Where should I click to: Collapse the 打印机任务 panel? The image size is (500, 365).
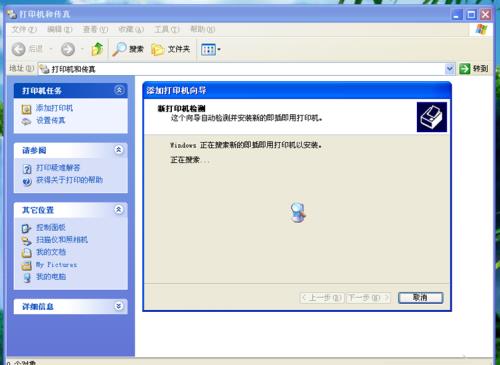[119, 90]
